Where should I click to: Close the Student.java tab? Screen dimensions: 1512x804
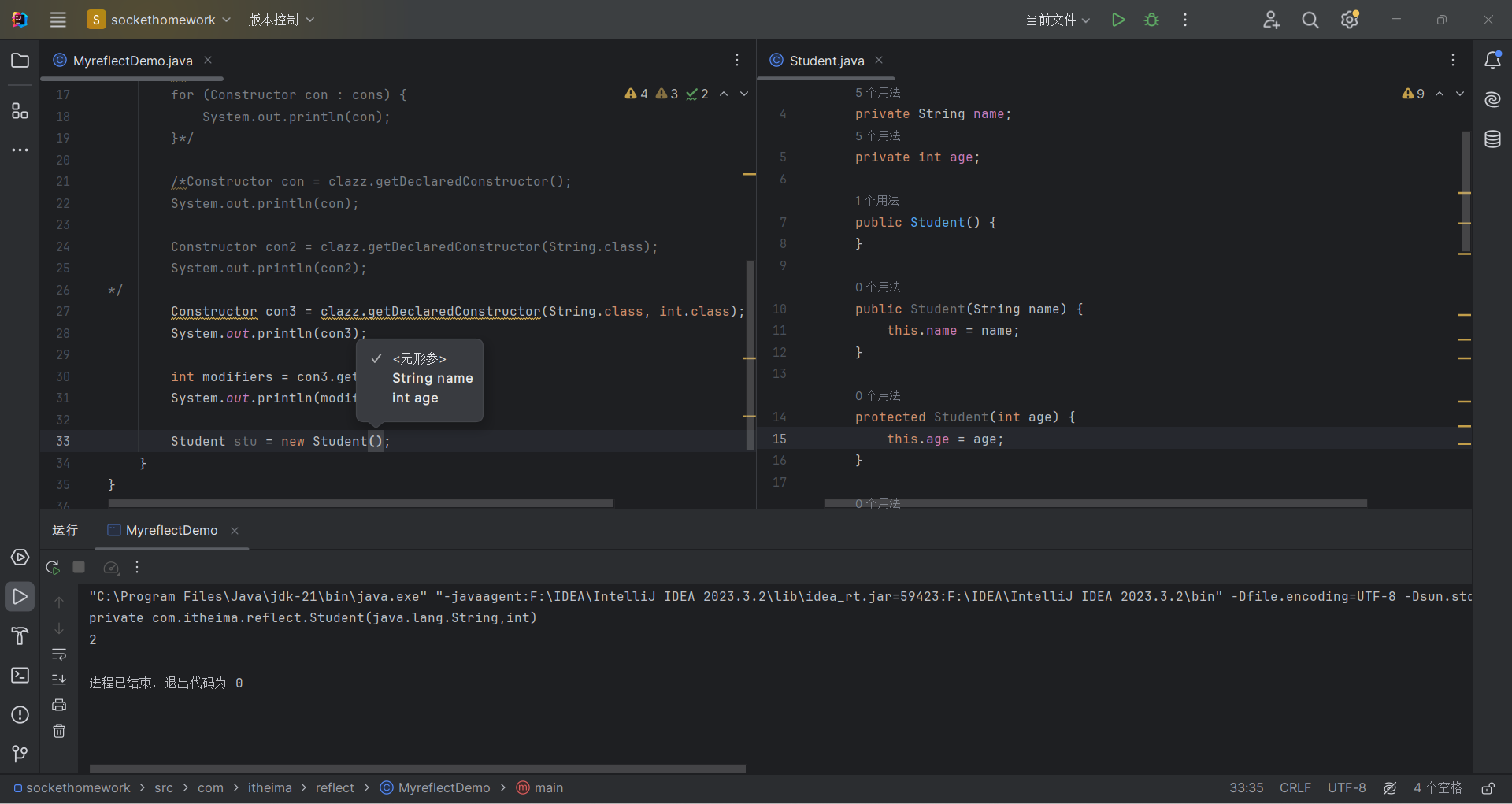coord(879,60)
